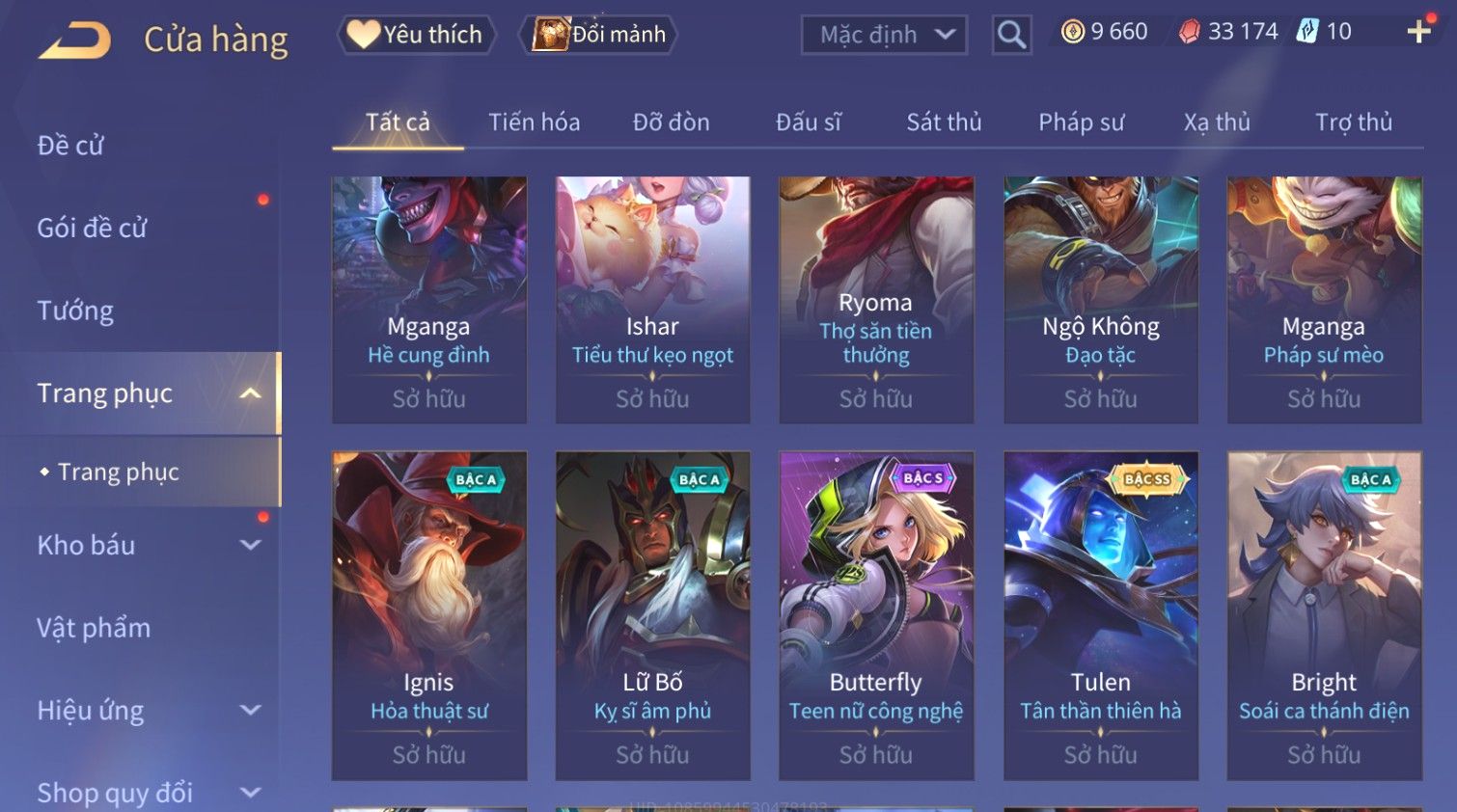Switch to the Pháp sư tab
This screenshot has height=812, width=1457.
[1081, 122]
